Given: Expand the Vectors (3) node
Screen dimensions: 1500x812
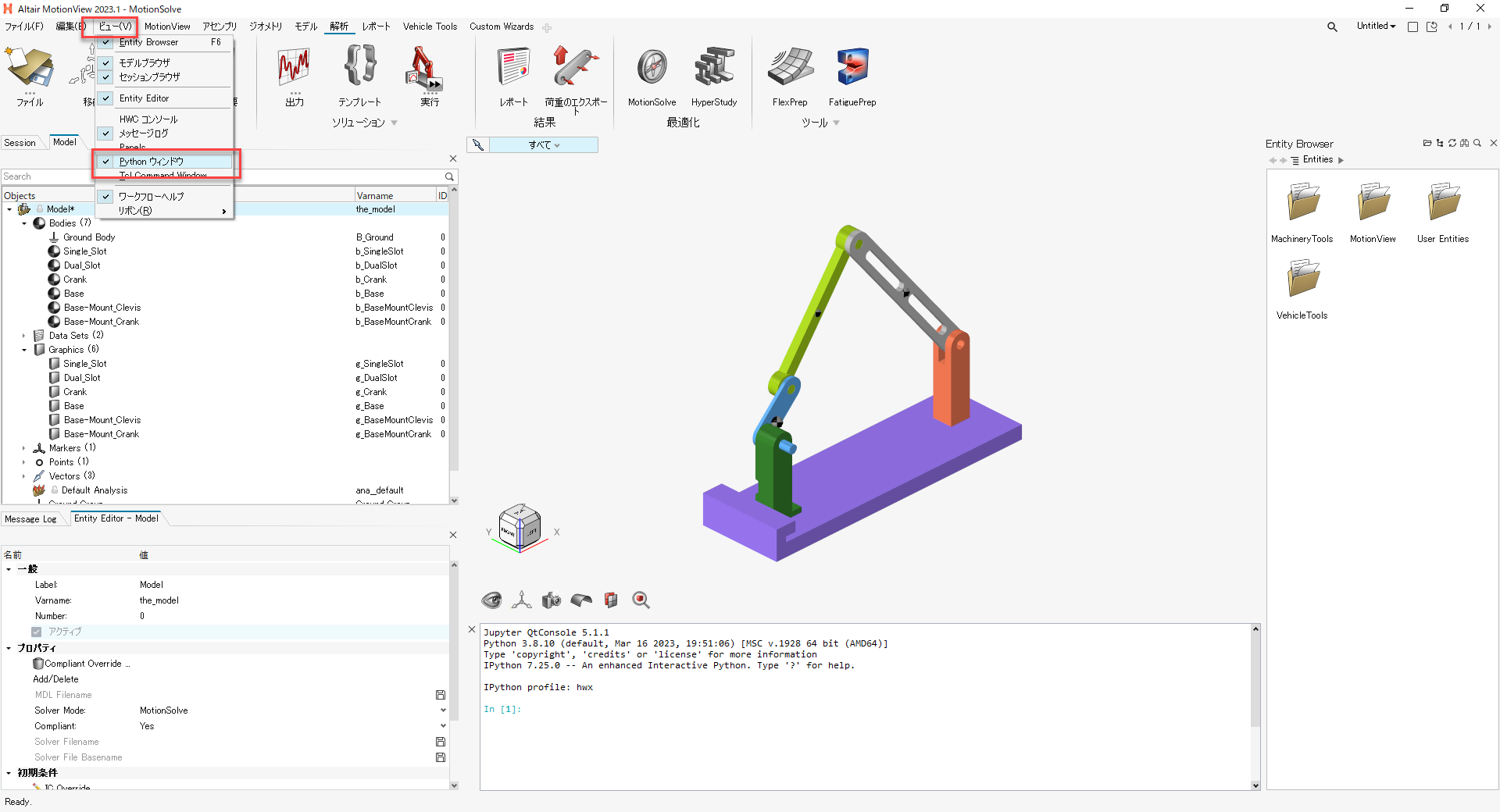Looking at the screenshot, I should pyautogui.click(x=24, y=476).
